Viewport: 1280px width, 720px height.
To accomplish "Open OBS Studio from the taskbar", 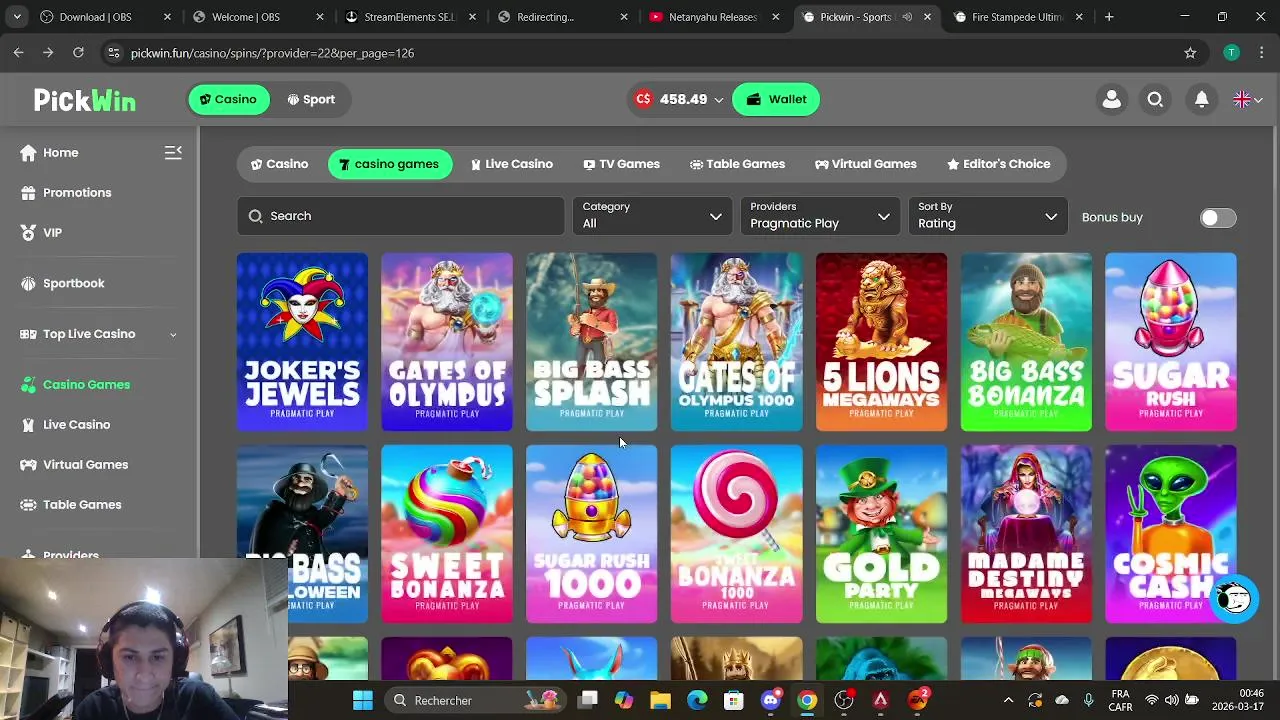I will (x=844, y=700).
